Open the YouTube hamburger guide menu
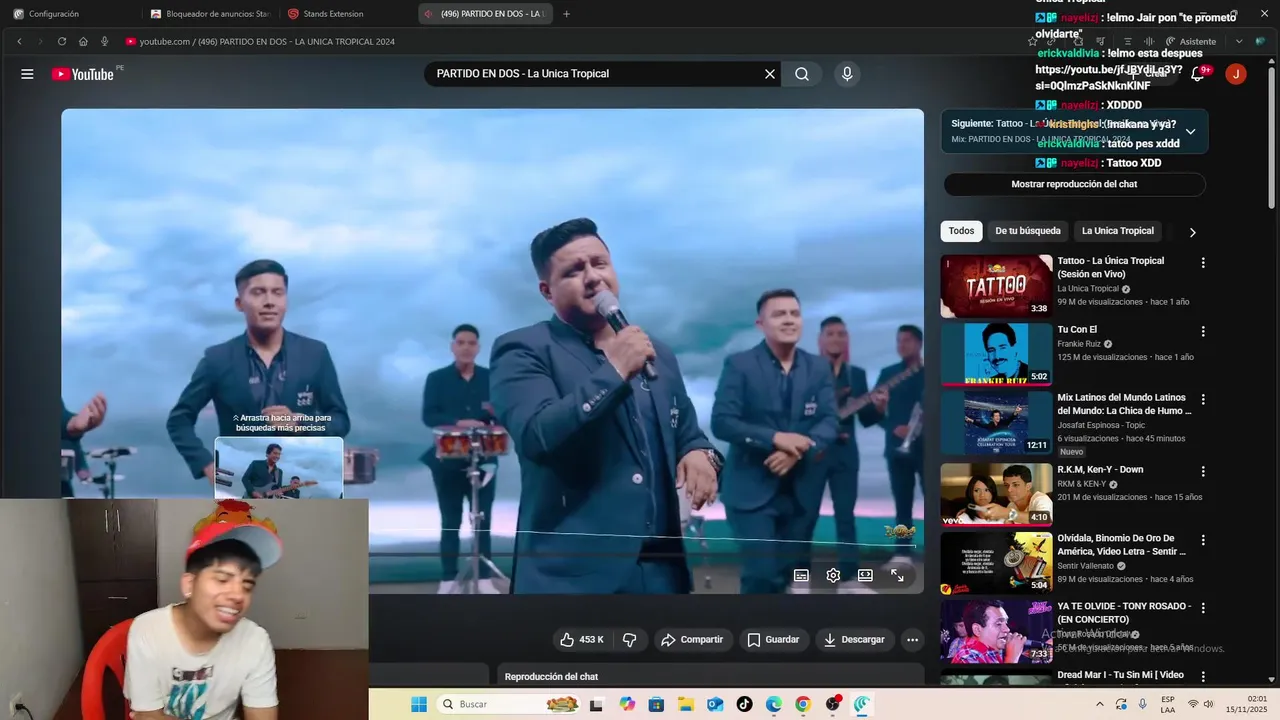This screenshot has width=1280, height=720. [27, 74]
